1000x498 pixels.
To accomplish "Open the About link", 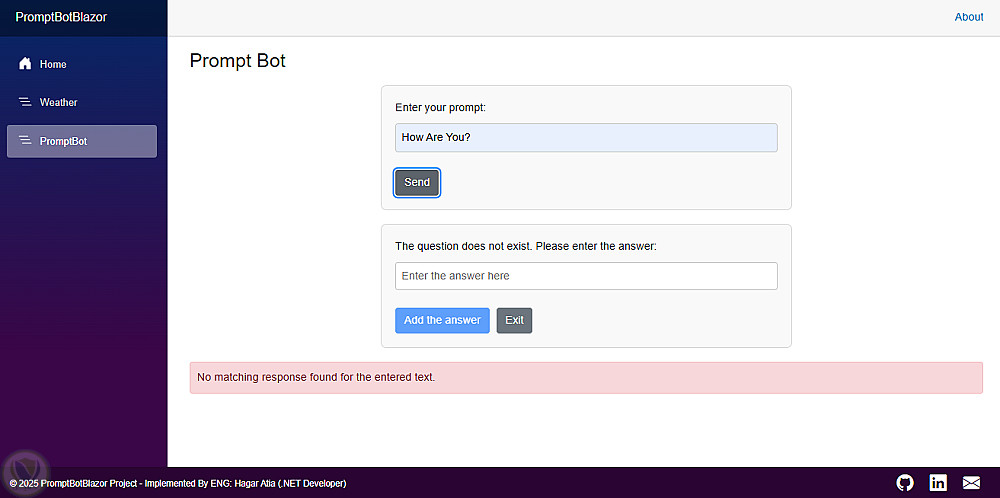I will (x=969, y=17).
